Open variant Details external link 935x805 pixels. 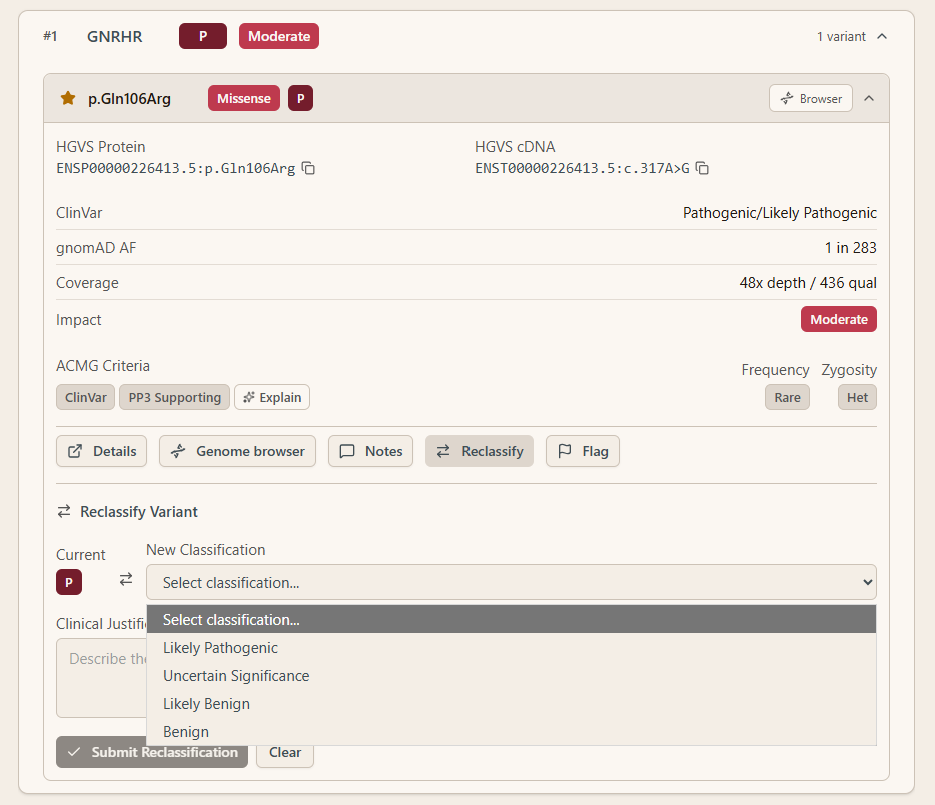coord(101,451)
